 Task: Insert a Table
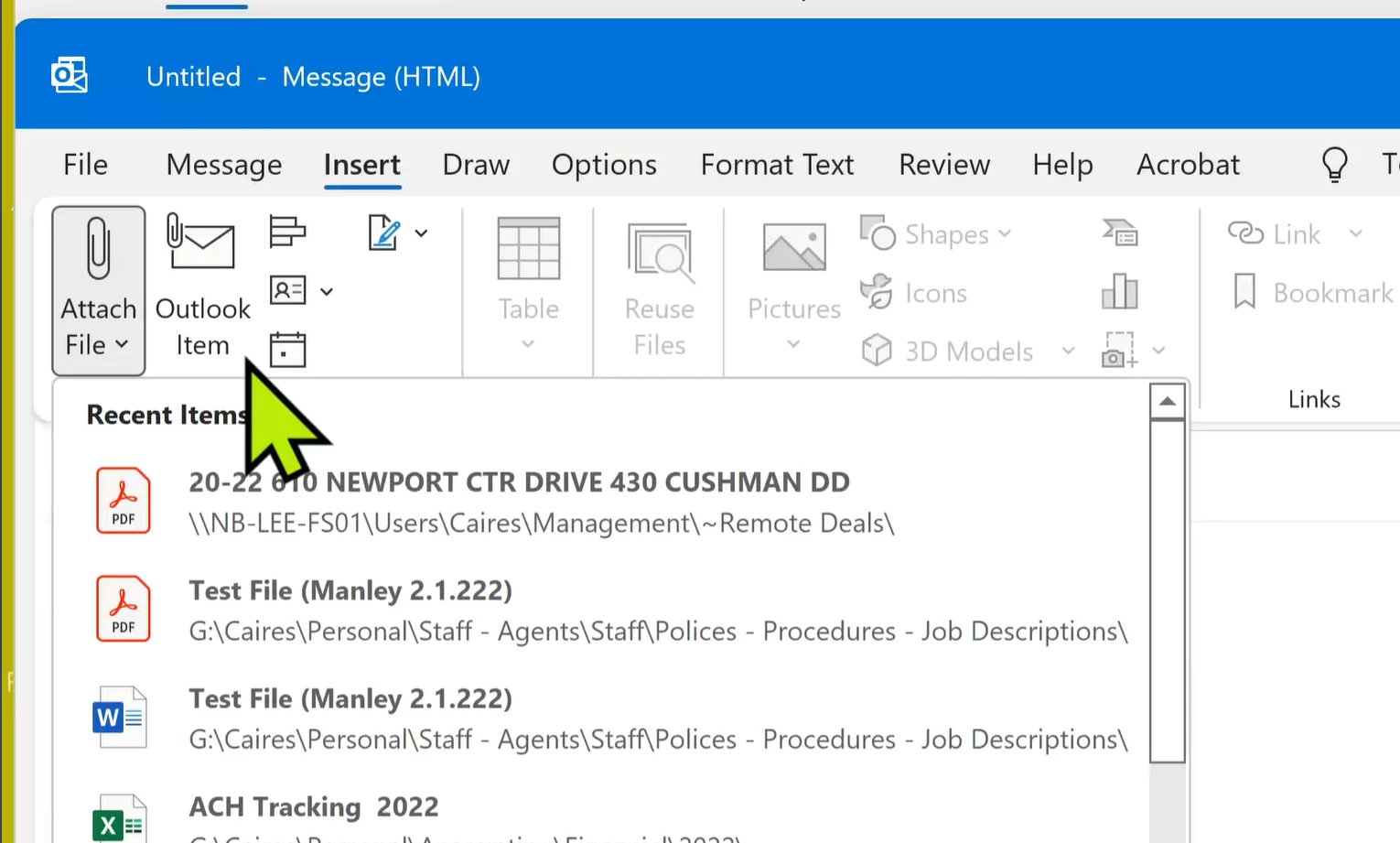[x=528, y=286]
